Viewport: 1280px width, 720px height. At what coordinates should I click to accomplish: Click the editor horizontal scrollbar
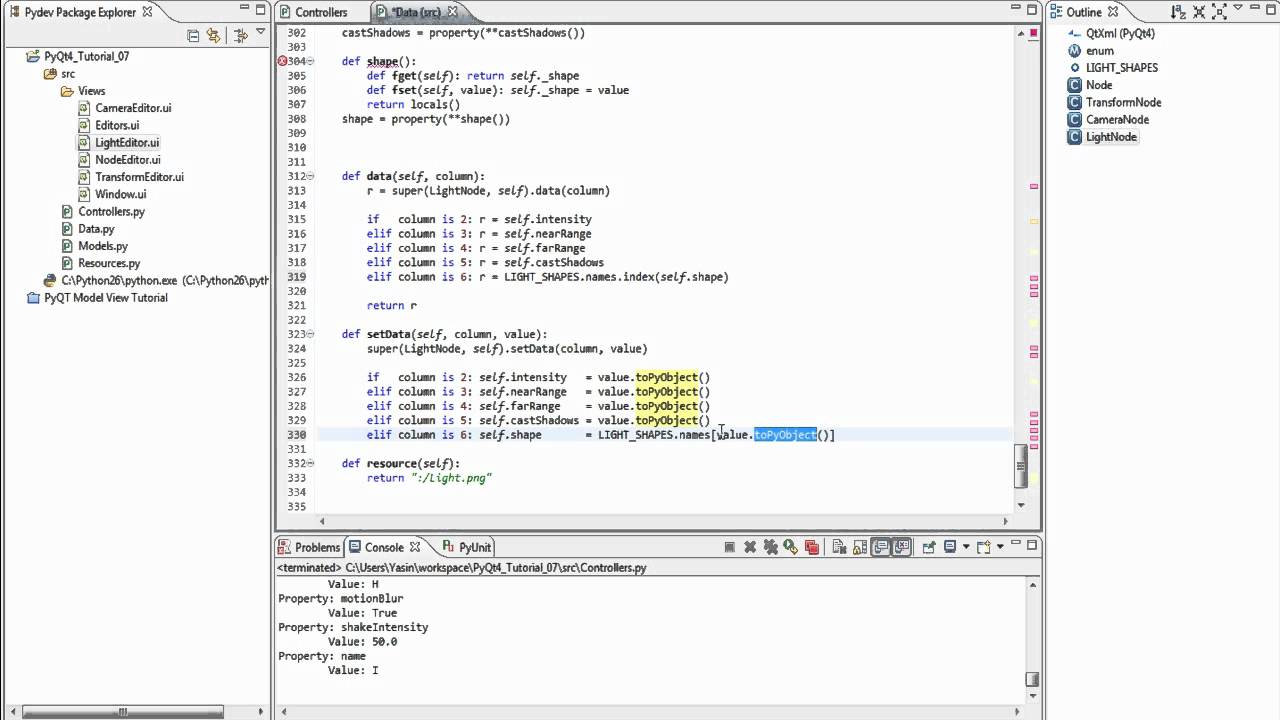tap(663, 521)
